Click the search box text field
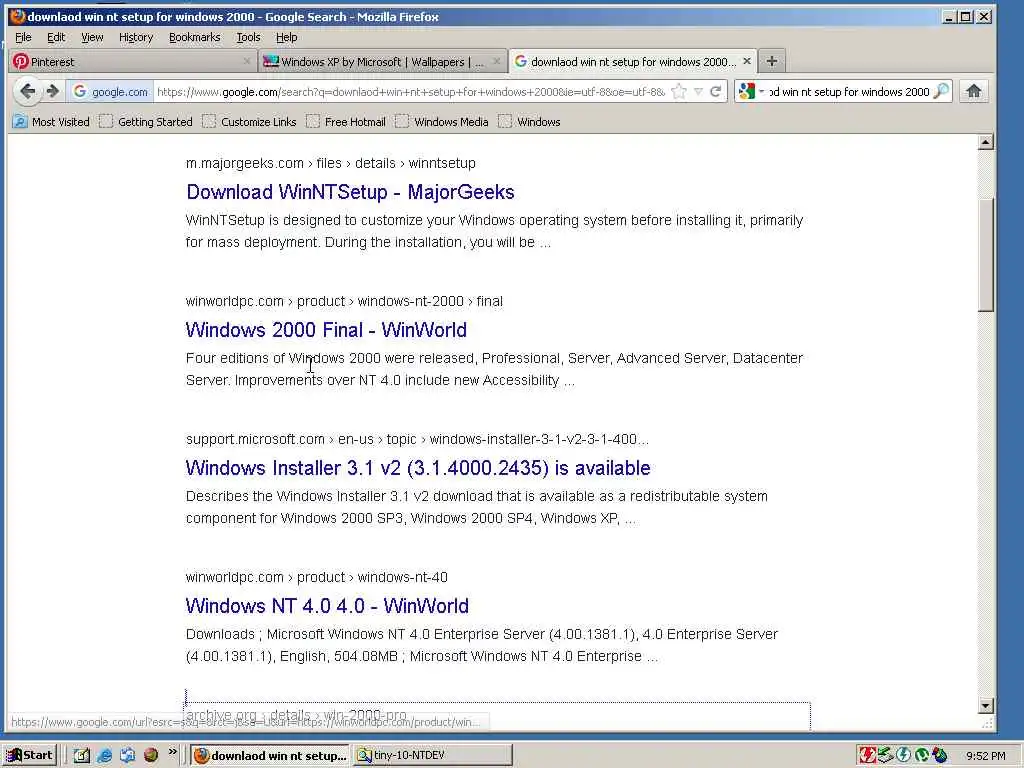This screenshot has width=1024, height=768. 848,91
